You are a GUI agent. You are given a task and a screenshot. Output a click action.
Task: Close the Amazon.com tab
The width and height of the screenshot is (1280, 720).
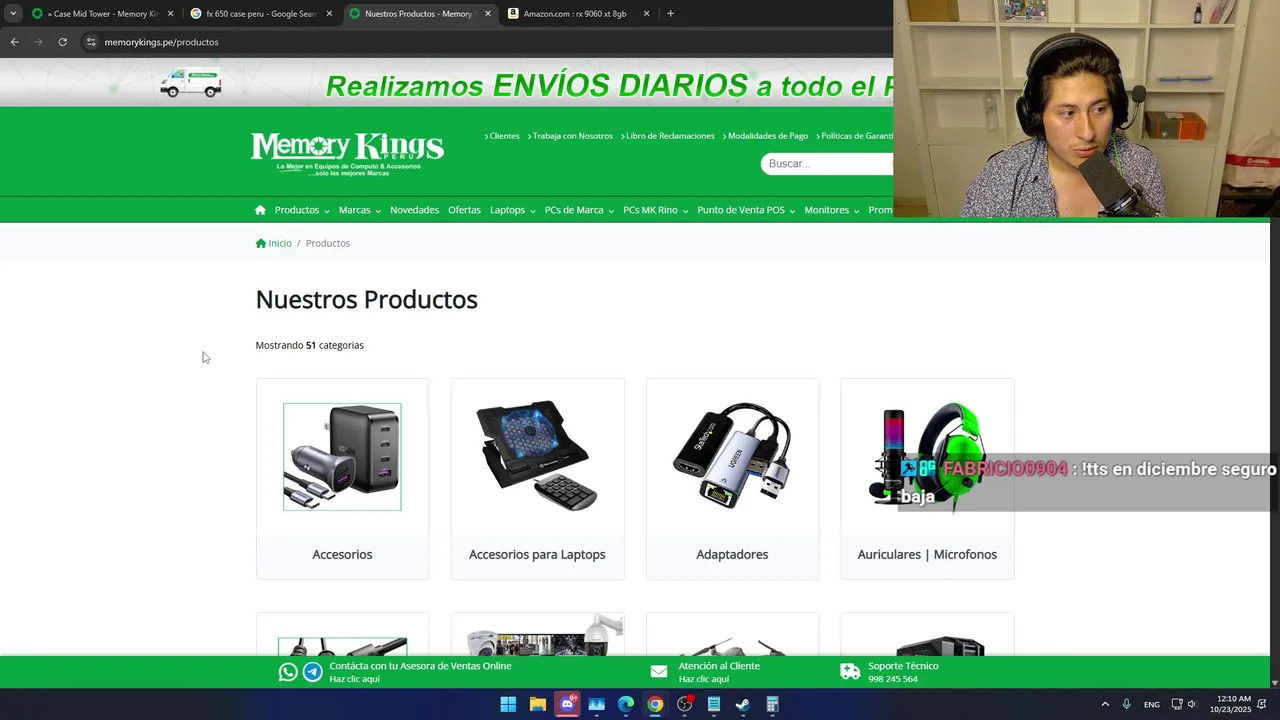coord(646,14)
